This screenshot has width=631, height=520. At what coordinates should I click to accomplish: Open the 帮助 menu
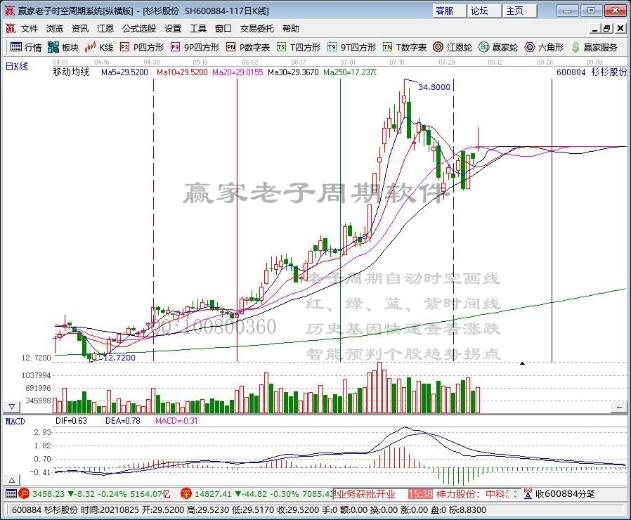291,28
